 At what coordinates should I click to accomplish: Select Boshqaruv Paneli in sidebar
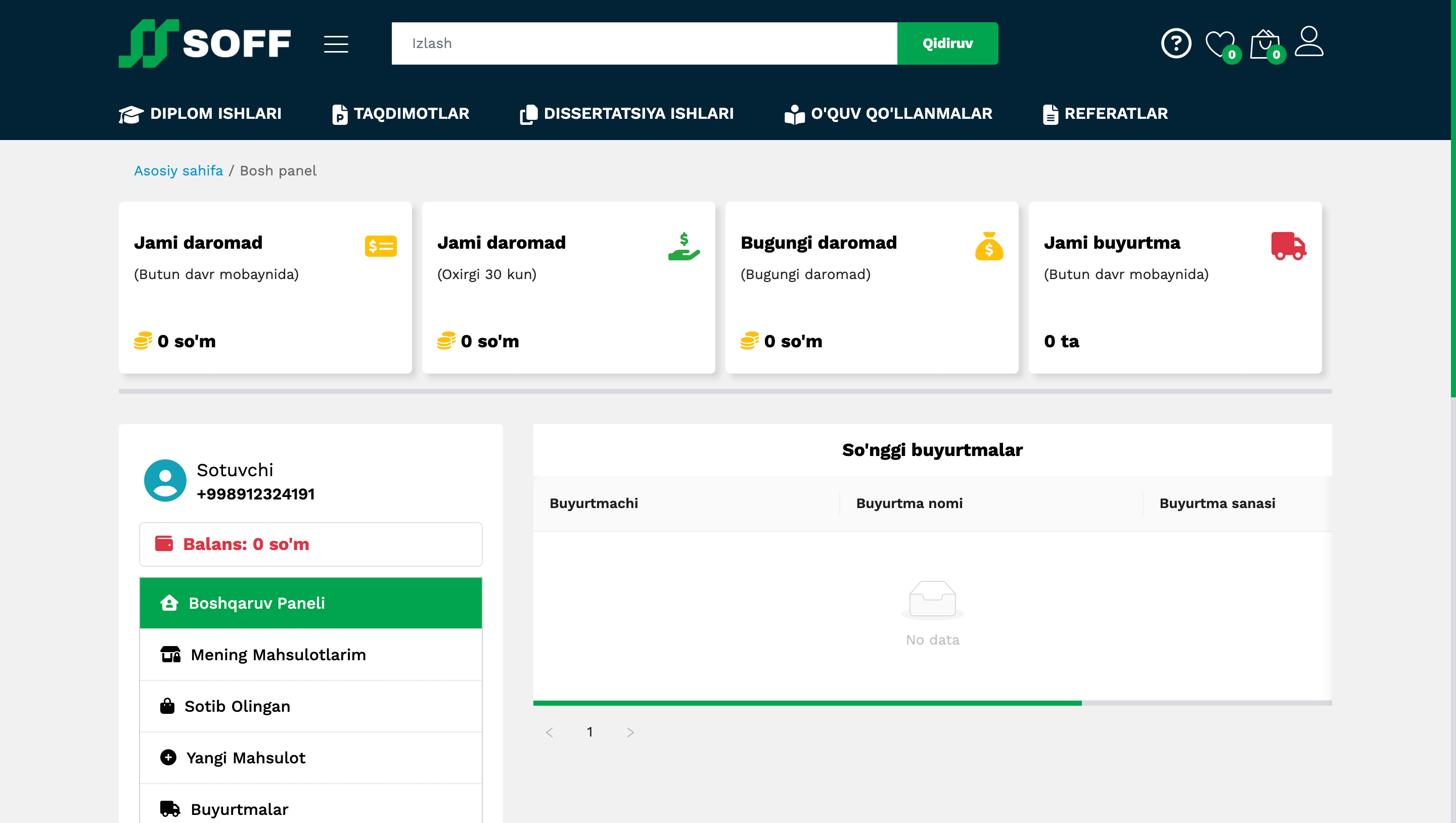click(311, 603)
